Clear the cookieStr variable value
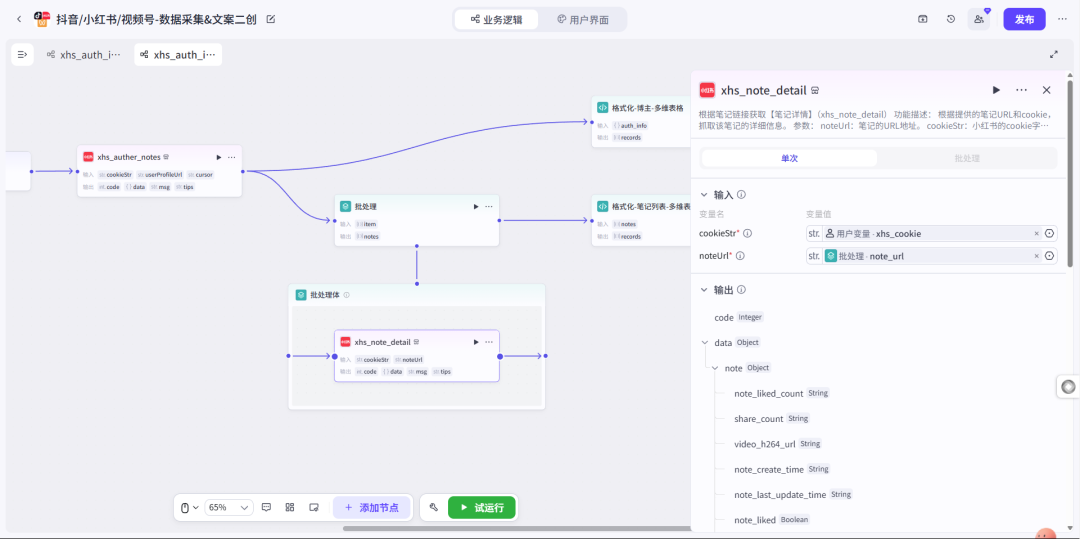 (x=1037, y=234)
